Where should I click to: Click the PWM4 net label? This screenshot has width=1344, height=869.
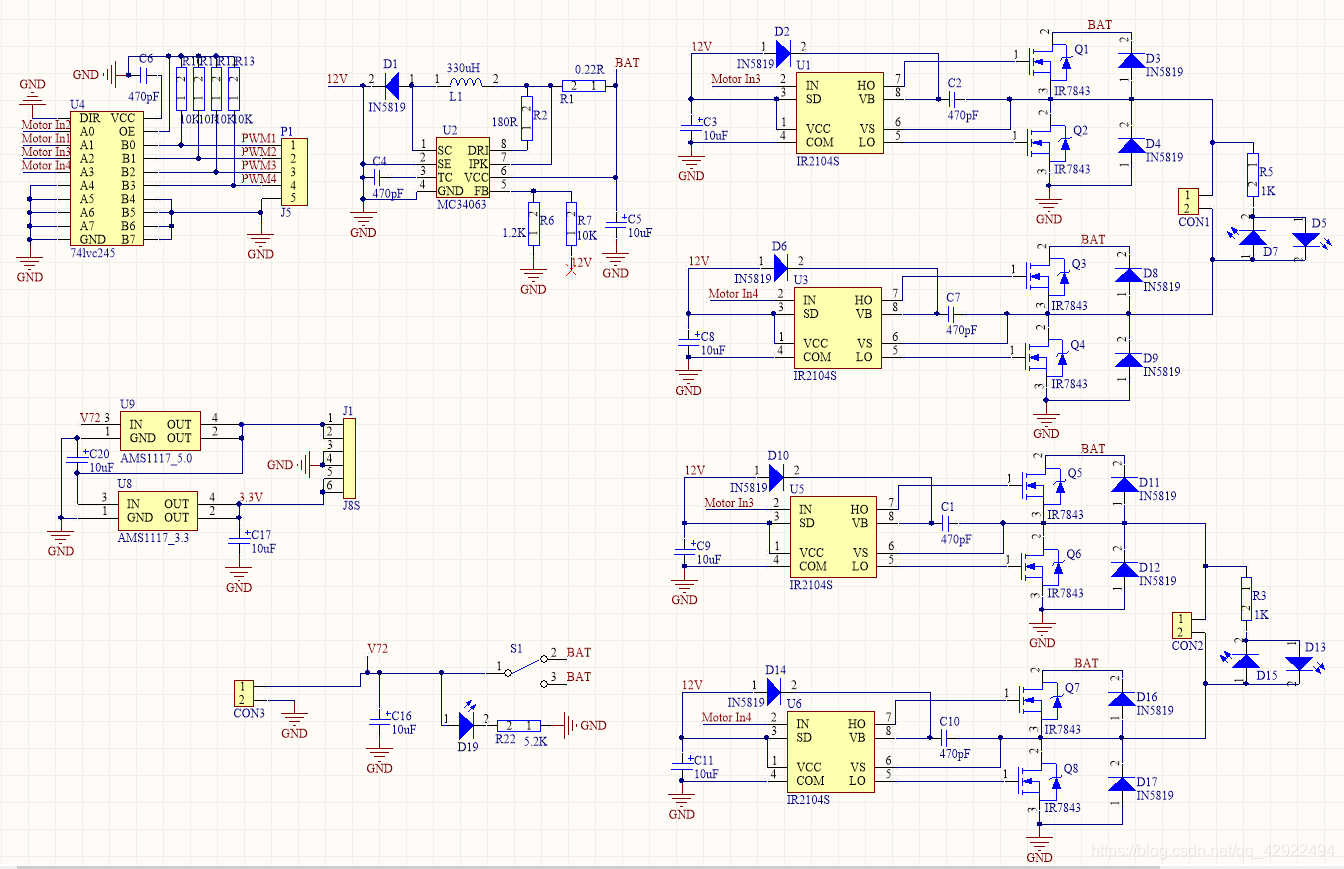(260, 179)
